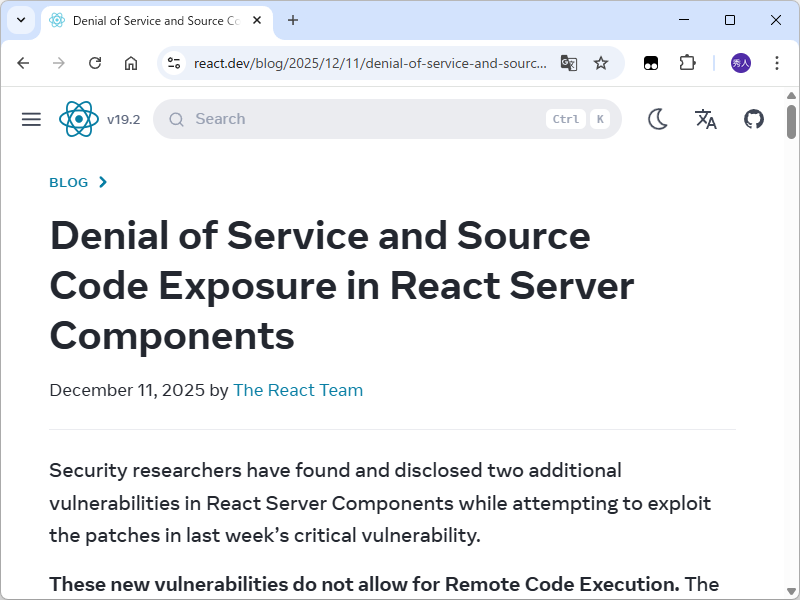Expand the BLOG breadcrumb chevron

pos(103,182)
